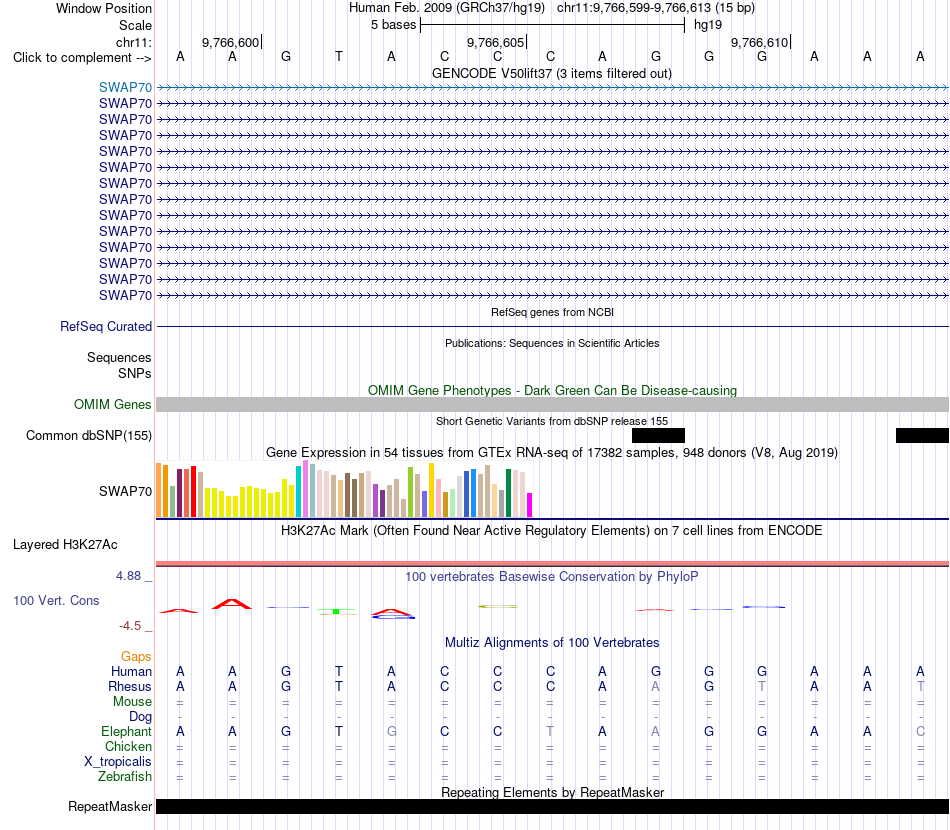Screen dimensions: 950x830
Task: Click the RepeatMasker track label
Action: coord(110,806)
